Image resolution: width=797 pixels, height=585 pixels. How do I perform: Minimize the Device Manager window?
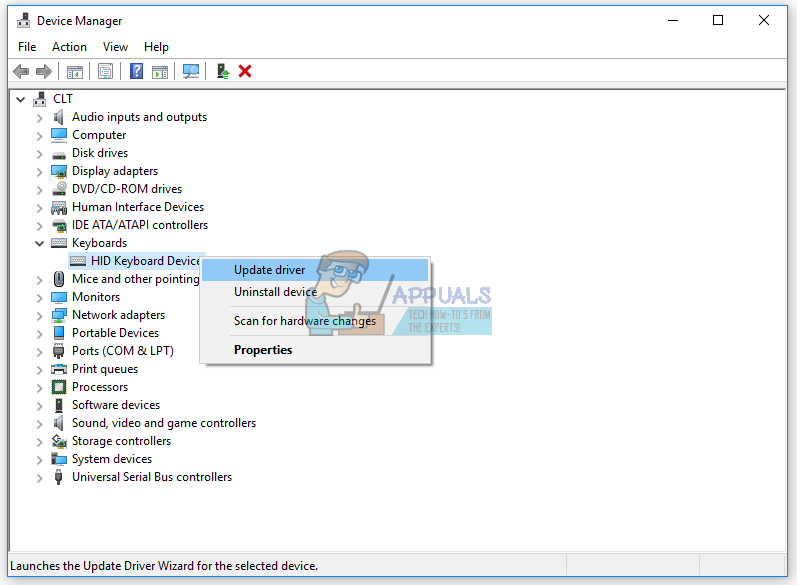click(673, 20)
